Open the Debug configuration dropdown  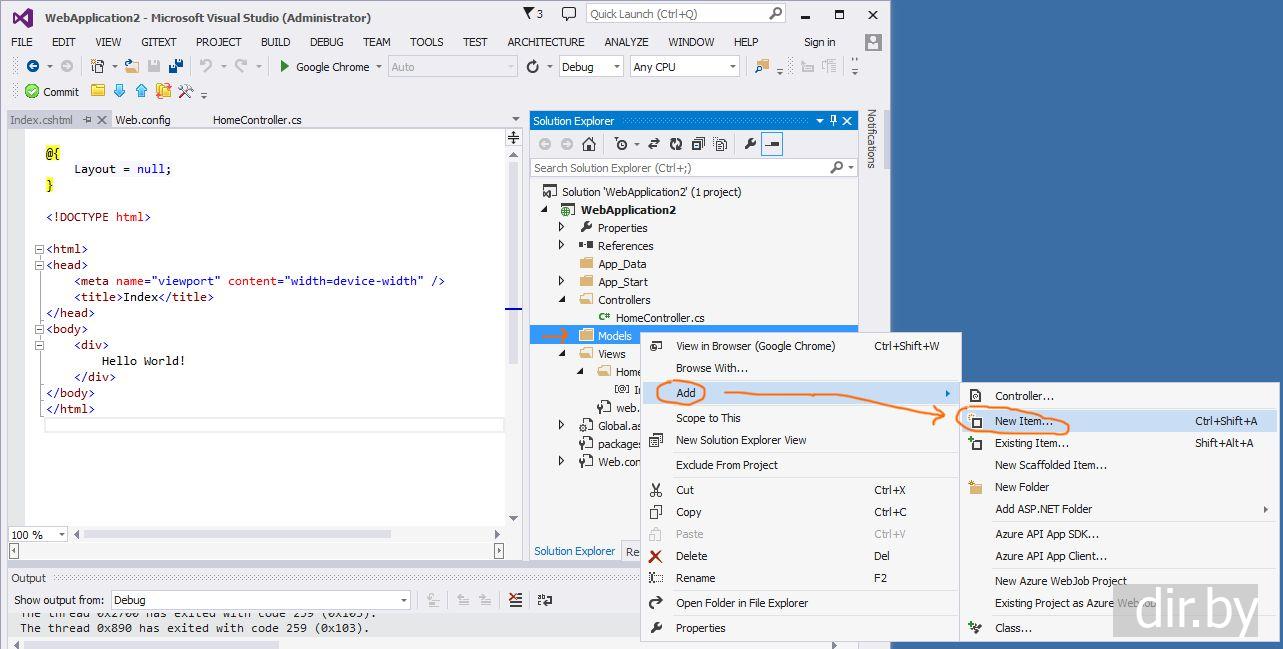592,67
